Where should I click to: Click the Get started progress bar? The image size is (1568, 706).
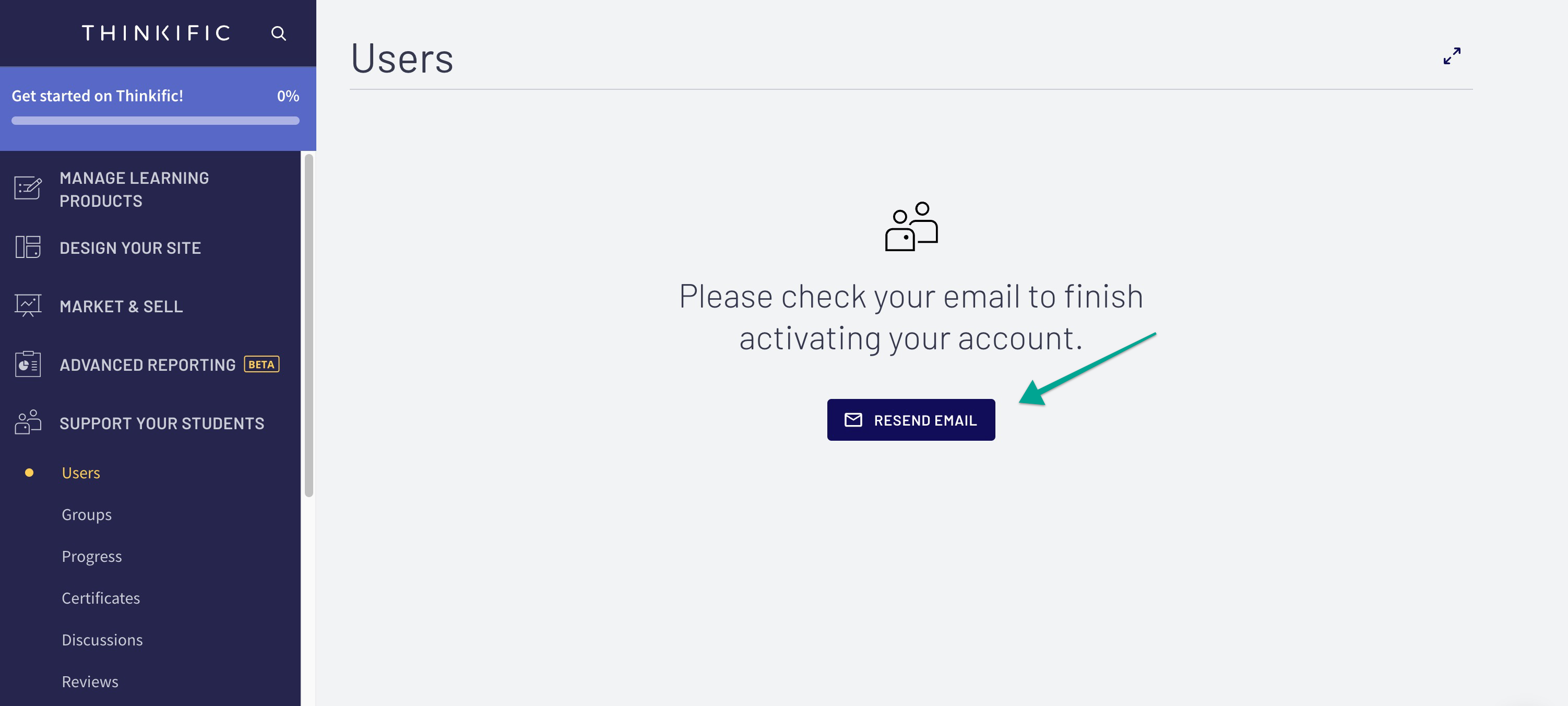tap(155, 121)
